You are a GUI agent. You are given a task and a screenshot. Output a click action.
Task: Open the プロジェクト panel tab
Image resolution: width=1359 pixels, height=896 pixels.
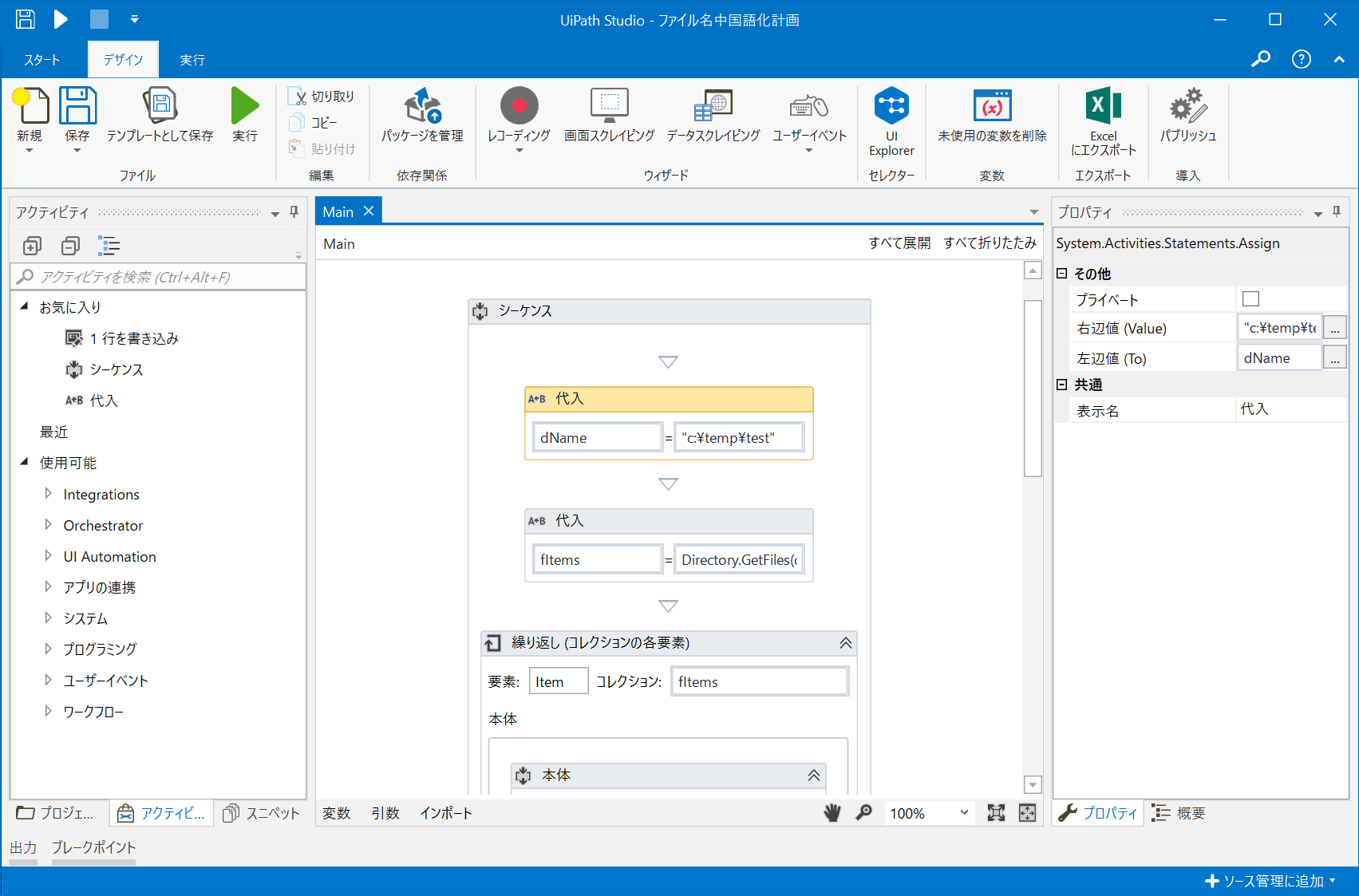[x=56, y=813]
